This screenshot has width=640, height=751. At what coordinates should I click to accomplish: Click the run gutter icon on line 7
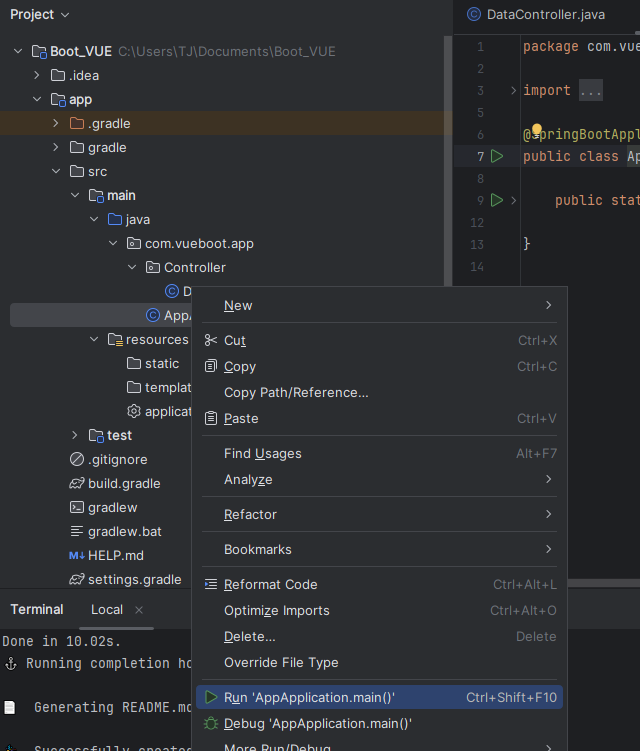(x=497, y=156)
